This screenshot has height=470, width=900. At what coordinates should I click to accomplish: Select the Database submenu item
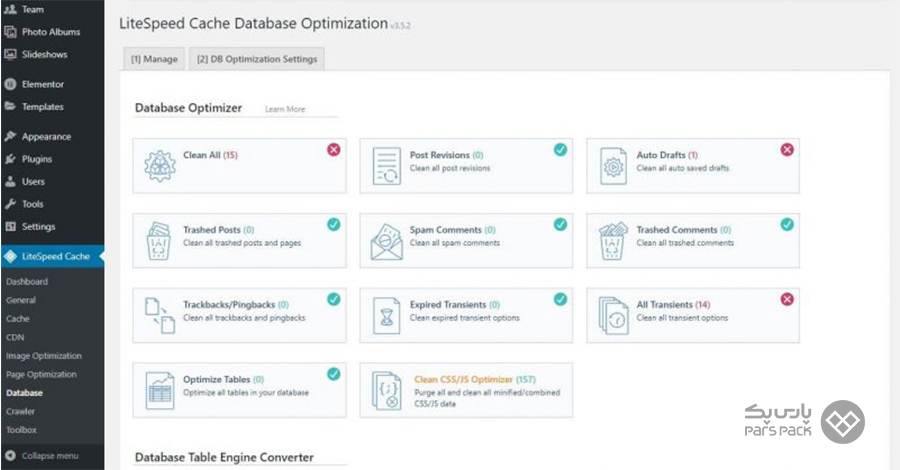pos(24,393)
